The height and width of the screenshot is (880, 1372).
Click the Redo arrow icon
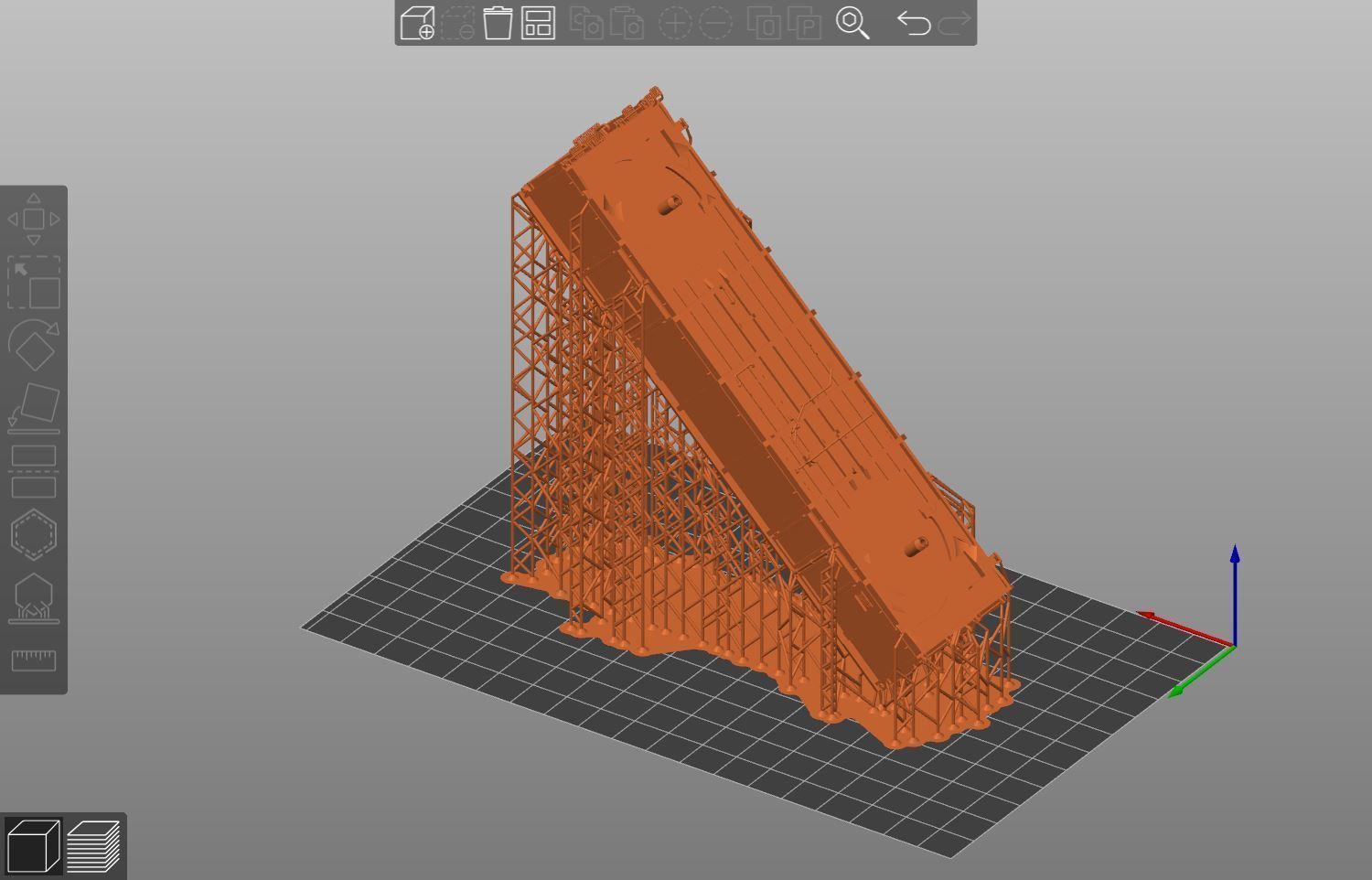click(x=953, y=23)
